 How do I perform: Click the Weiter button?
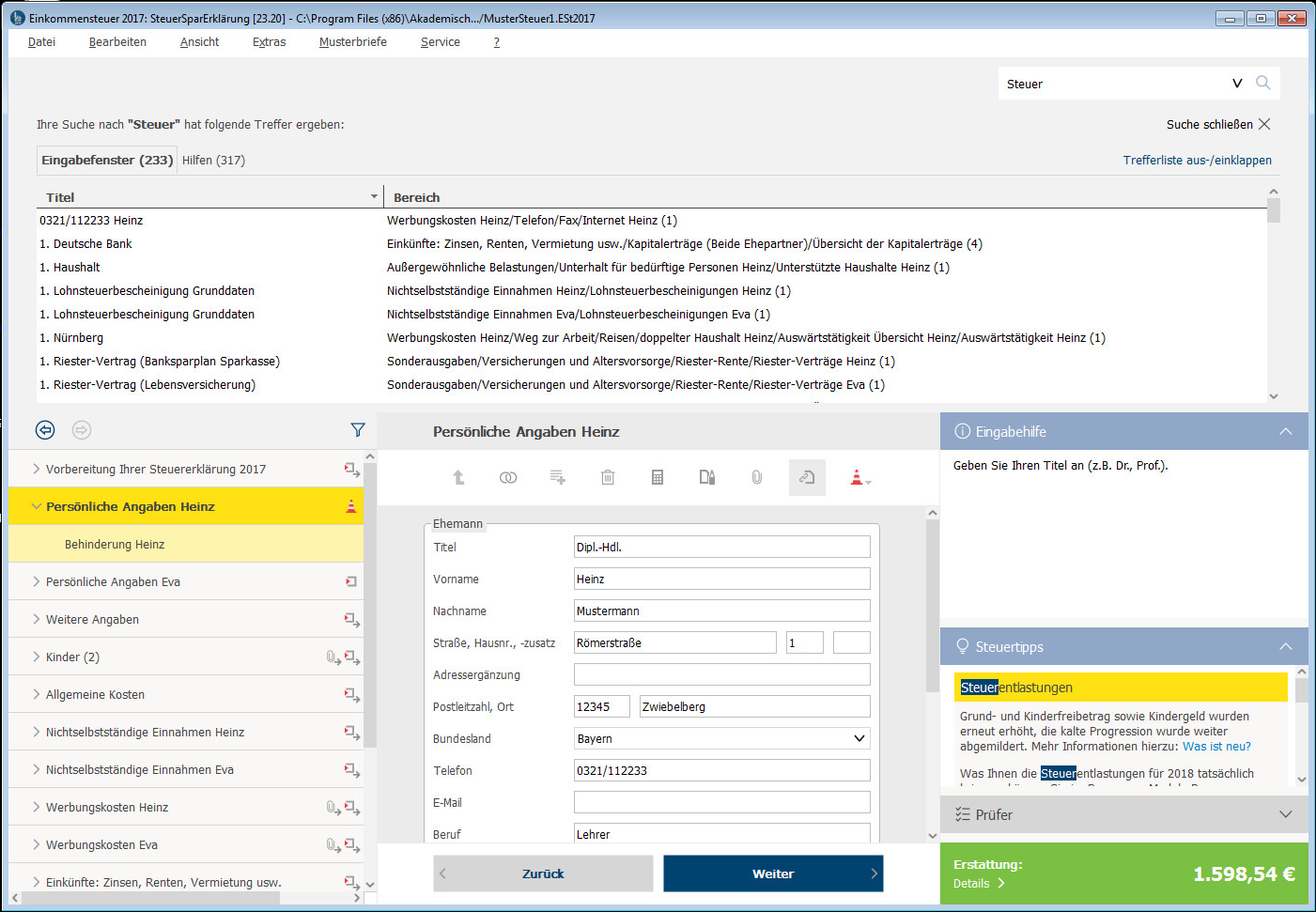773,873
